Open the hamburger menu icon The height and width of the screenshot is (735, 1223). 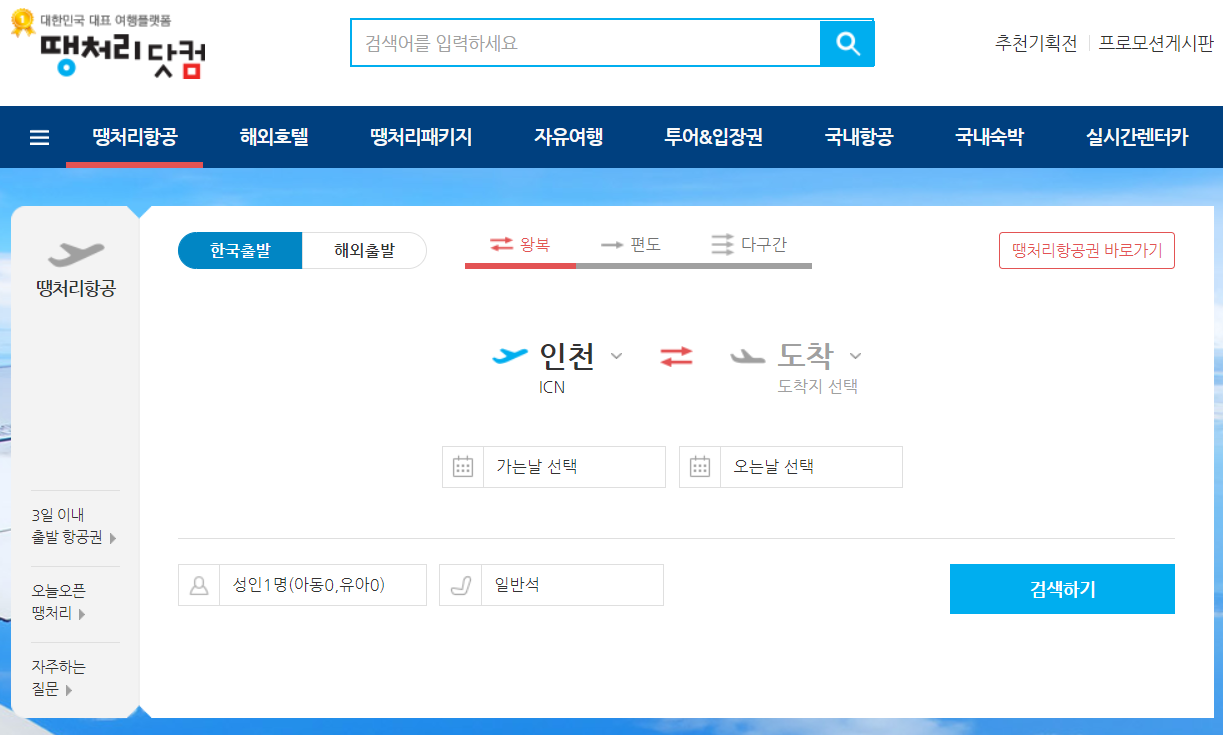click(x=39, y=138)
